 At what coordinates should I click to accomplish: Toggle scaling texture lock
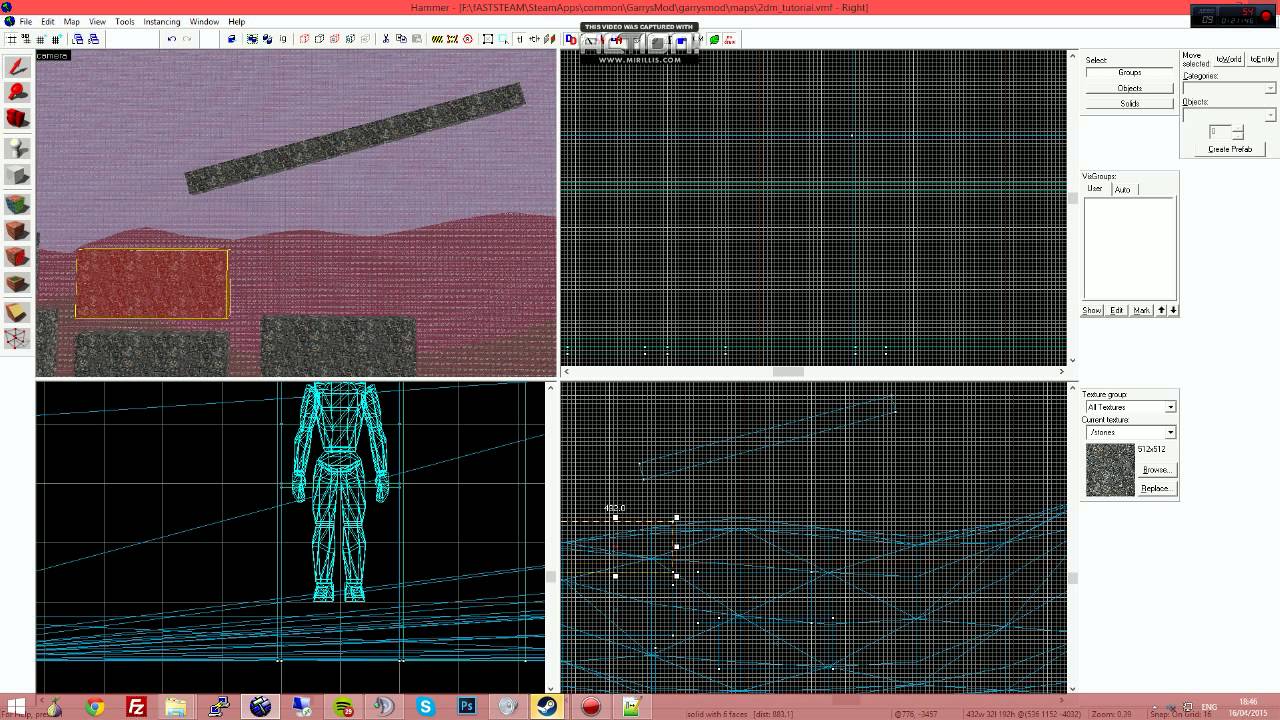click(x=534, y=39)
